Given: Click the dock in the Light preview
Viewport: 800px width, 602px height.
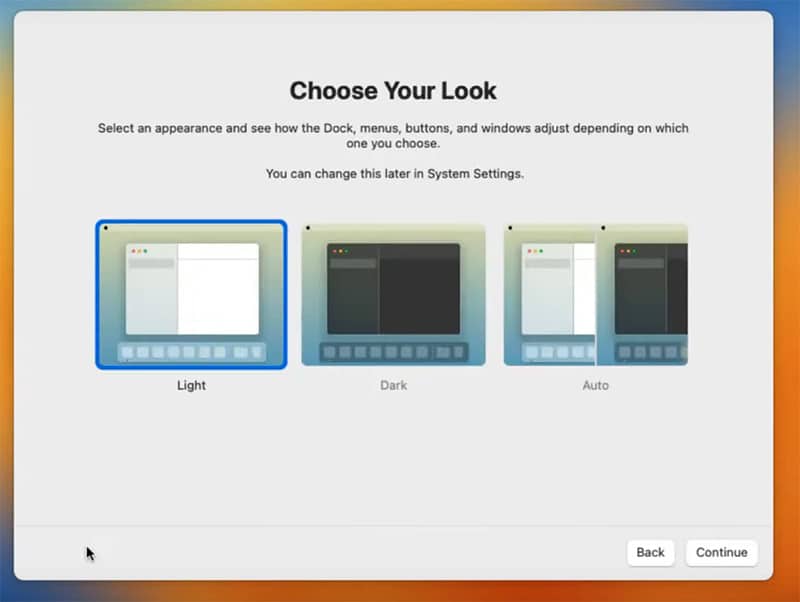Looking at the screenshot, I should (x=191, y=352).
